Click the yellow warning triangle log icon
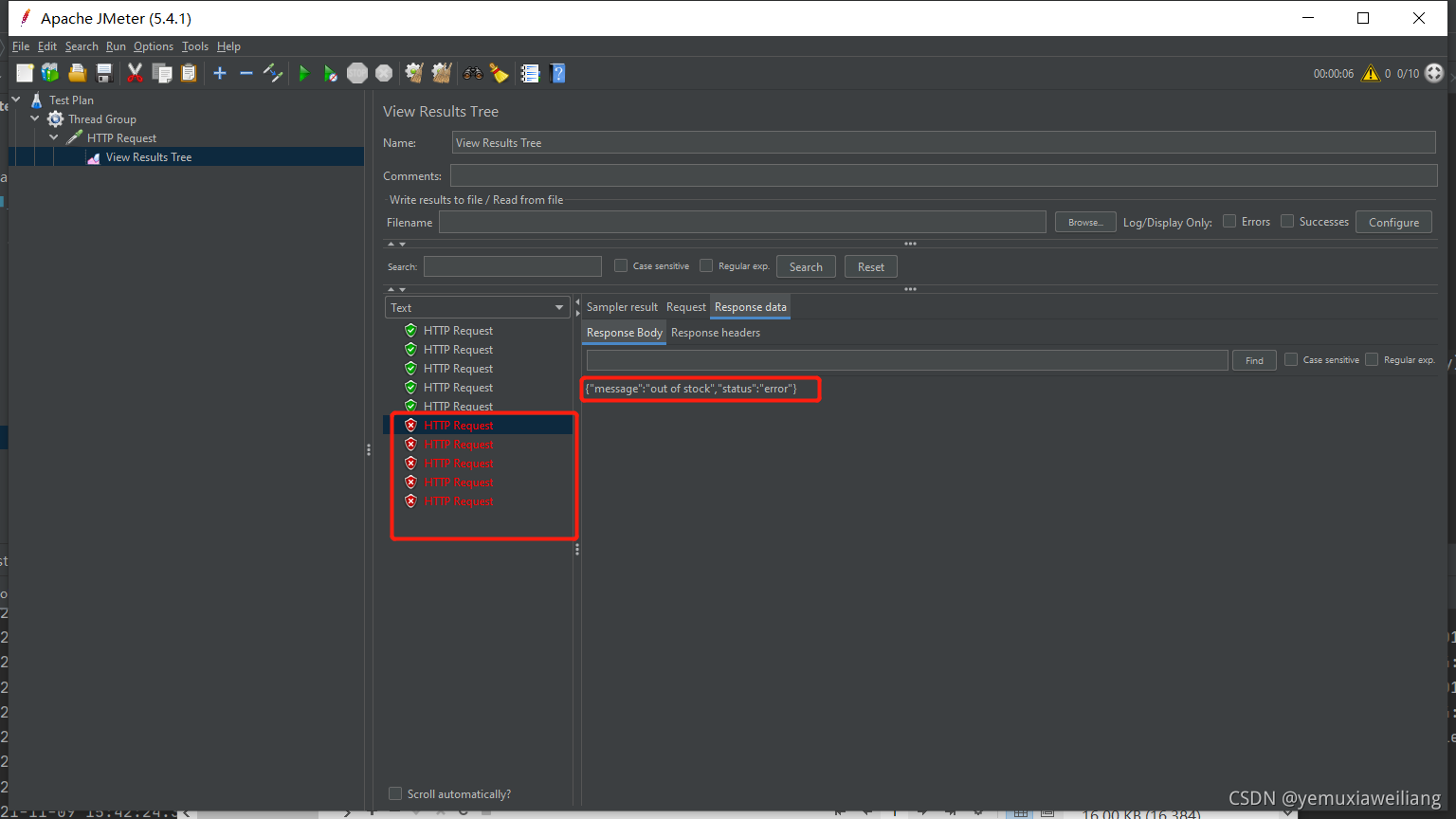1456x819 pixels. pos(1371,73)
